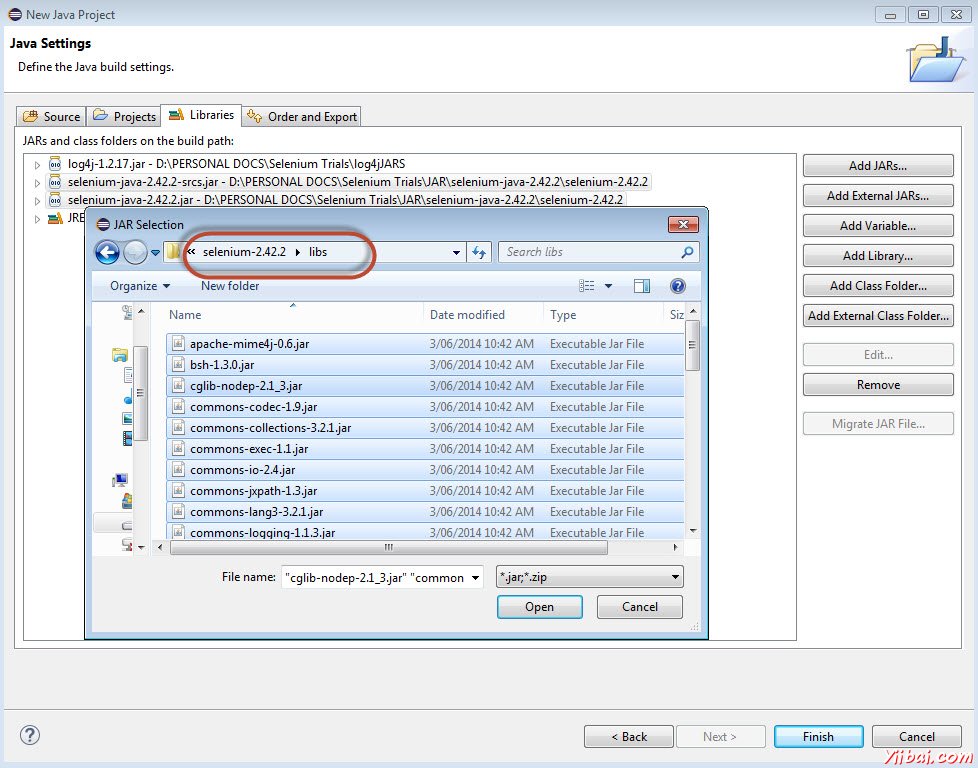Toggle the preview pane on

[641, 285]
